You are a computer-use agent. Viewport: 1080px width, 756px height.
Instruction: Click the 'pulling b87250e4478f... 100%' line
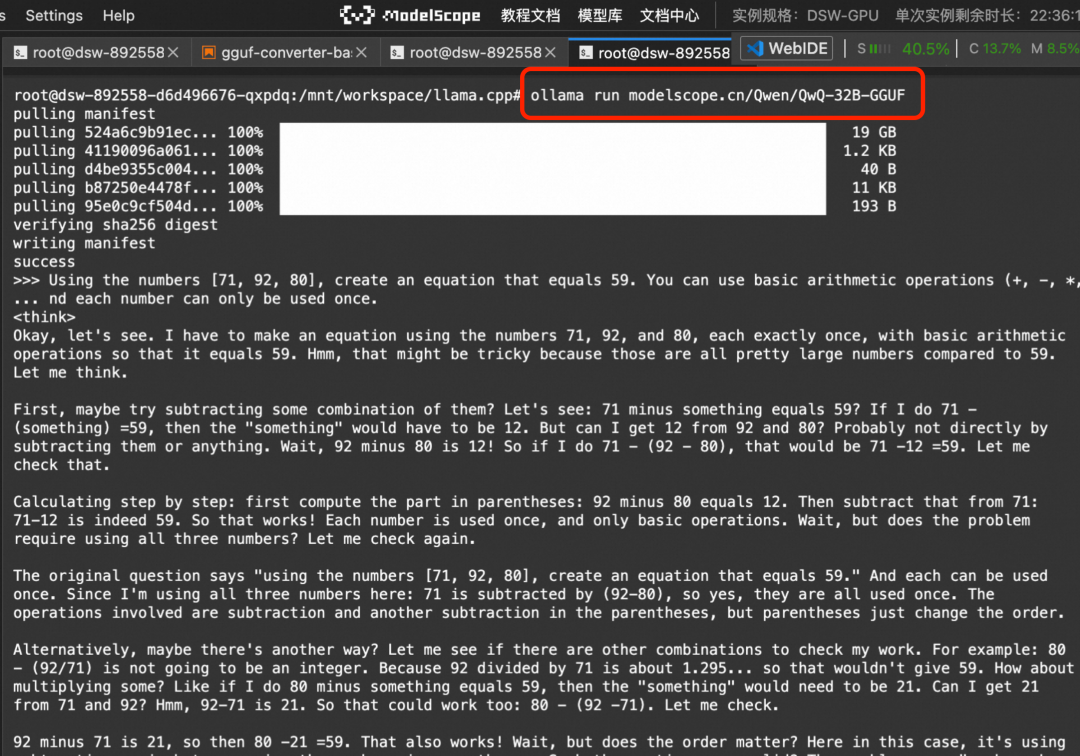(138, 188)
